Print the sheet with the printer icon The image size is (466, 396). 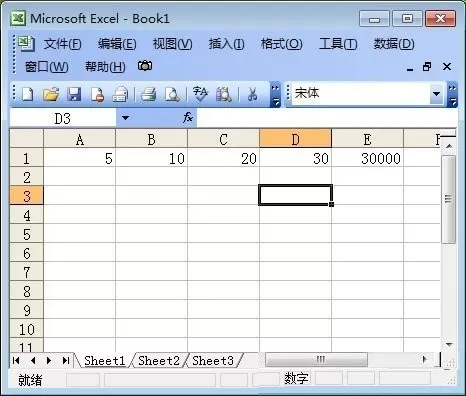[x=149, y=94]
